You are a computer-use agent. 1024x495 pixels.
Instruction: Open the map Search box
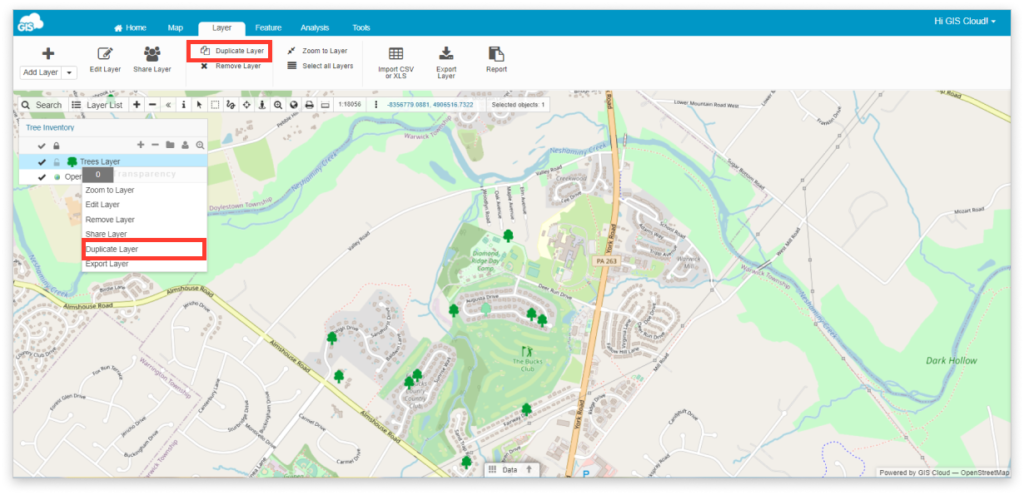click(x=41, y=104)
